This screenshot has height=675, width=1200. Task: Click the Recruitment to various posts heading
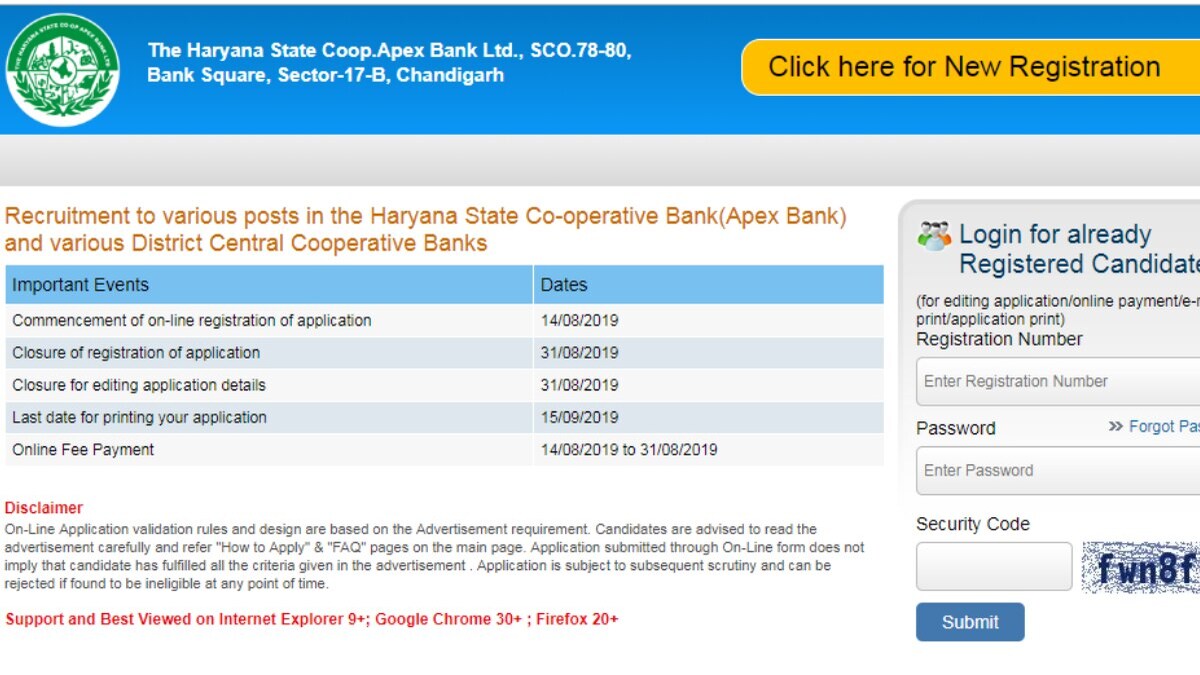pos(425,229)
